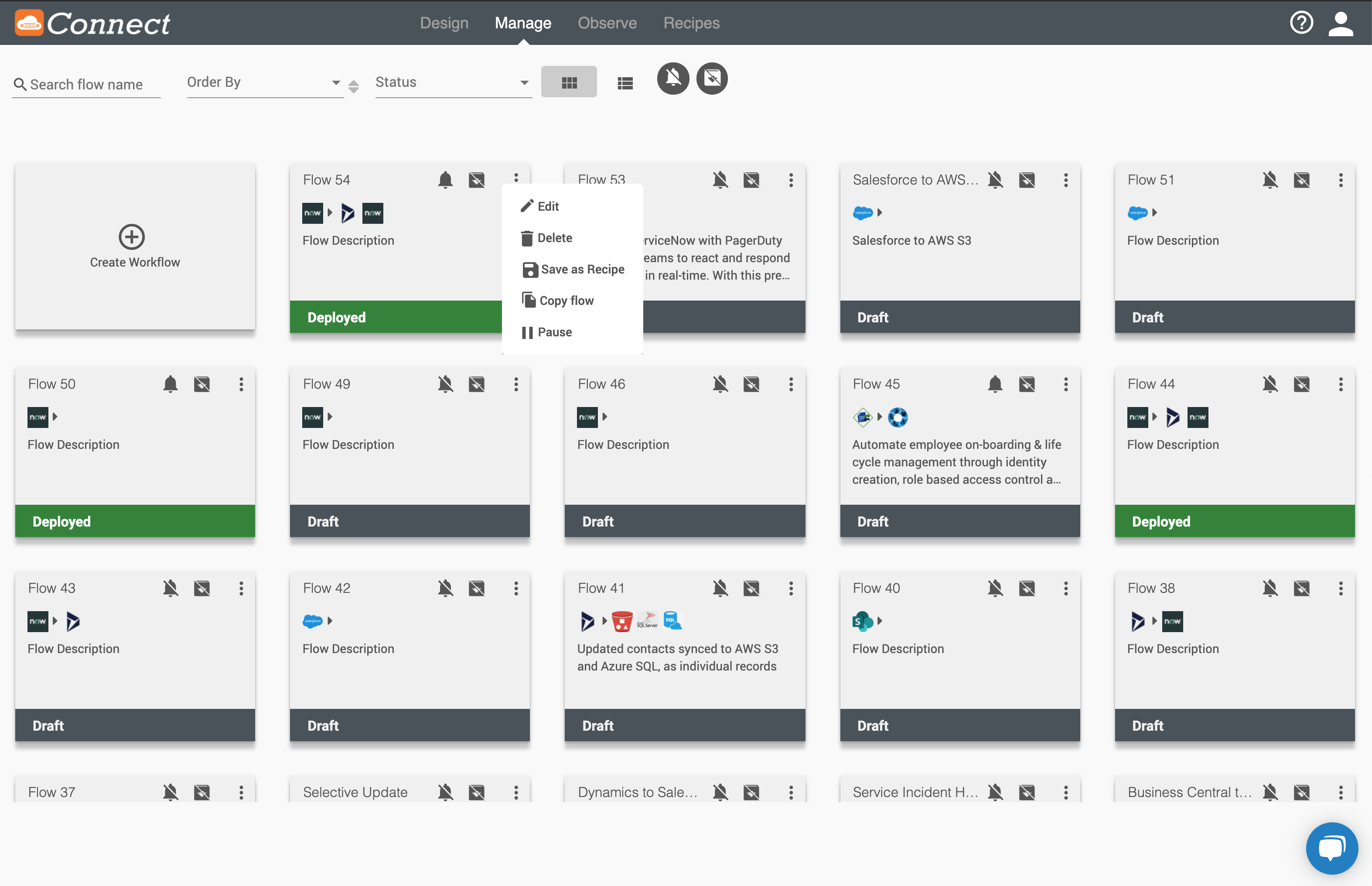1372x886 pixels.
Task: Open the Service Incident H... flow title
Action: [x=915, y=792]
